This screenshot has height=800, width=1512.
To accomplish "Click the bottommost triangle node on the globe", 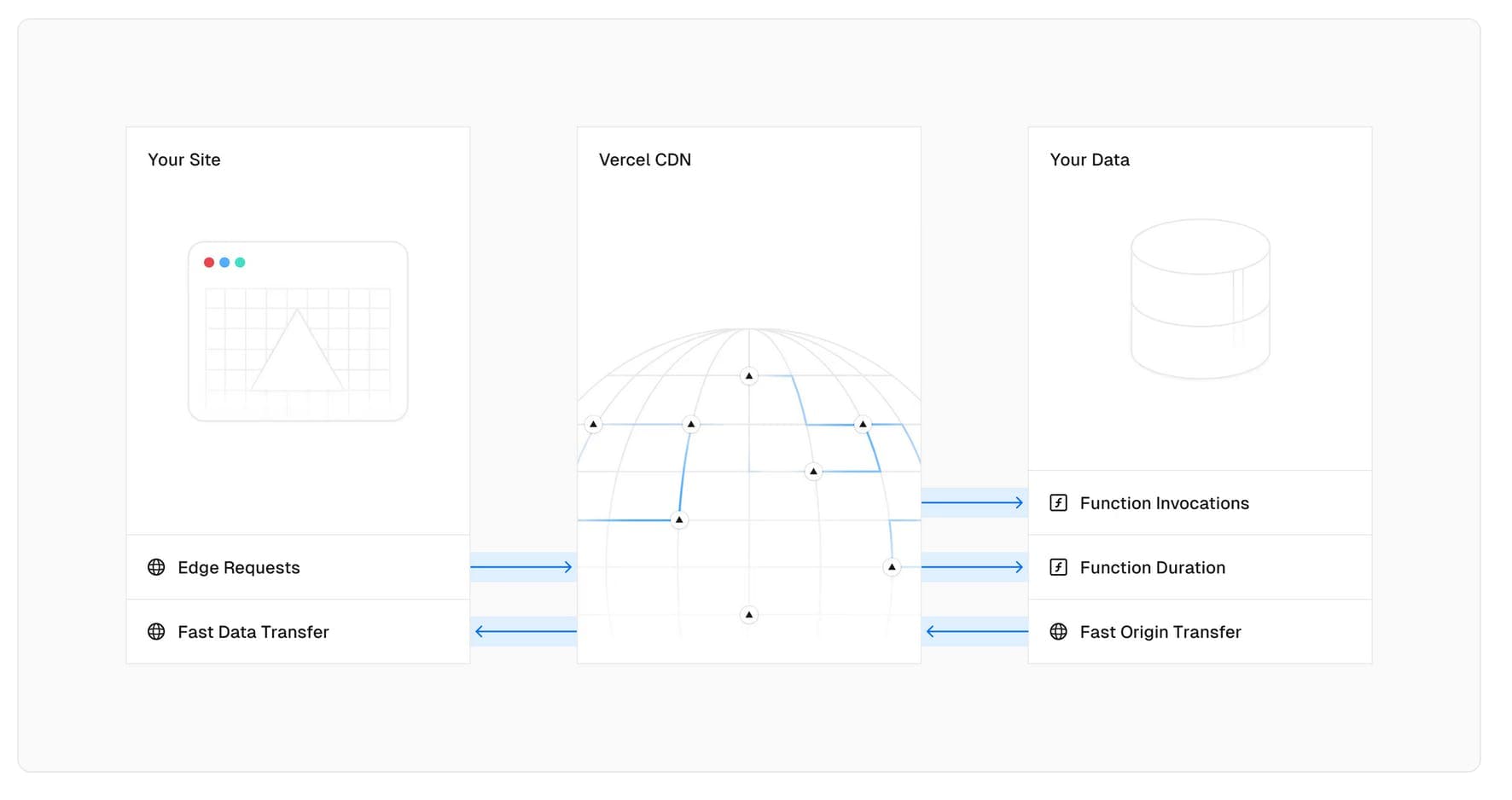I will pos(749,615).
